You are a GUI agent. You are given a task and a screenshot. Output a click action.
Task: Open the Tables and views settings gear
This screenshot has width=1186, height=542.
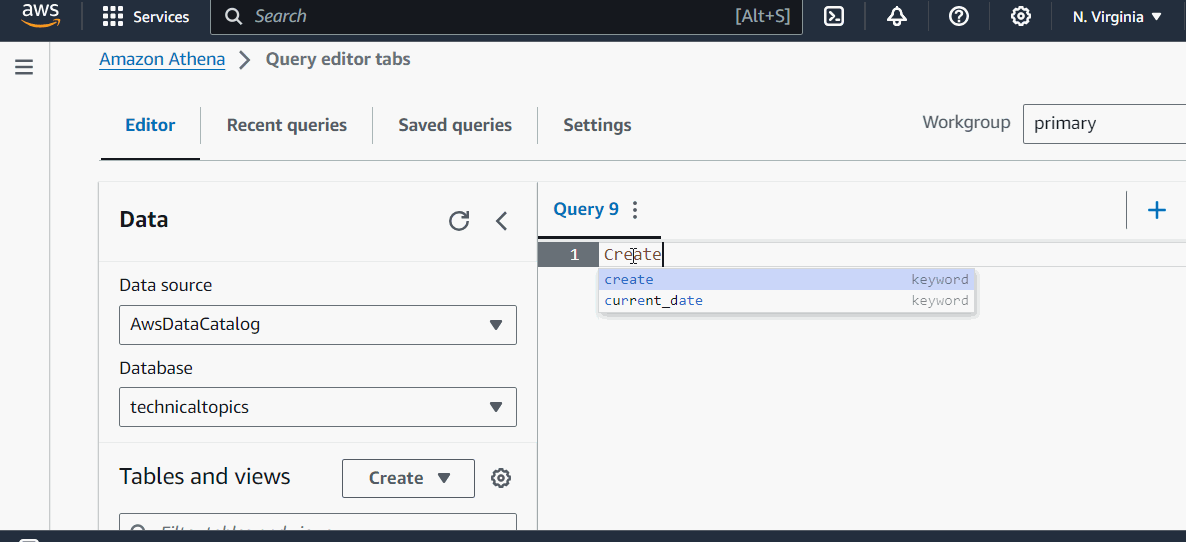coord(501,478)
